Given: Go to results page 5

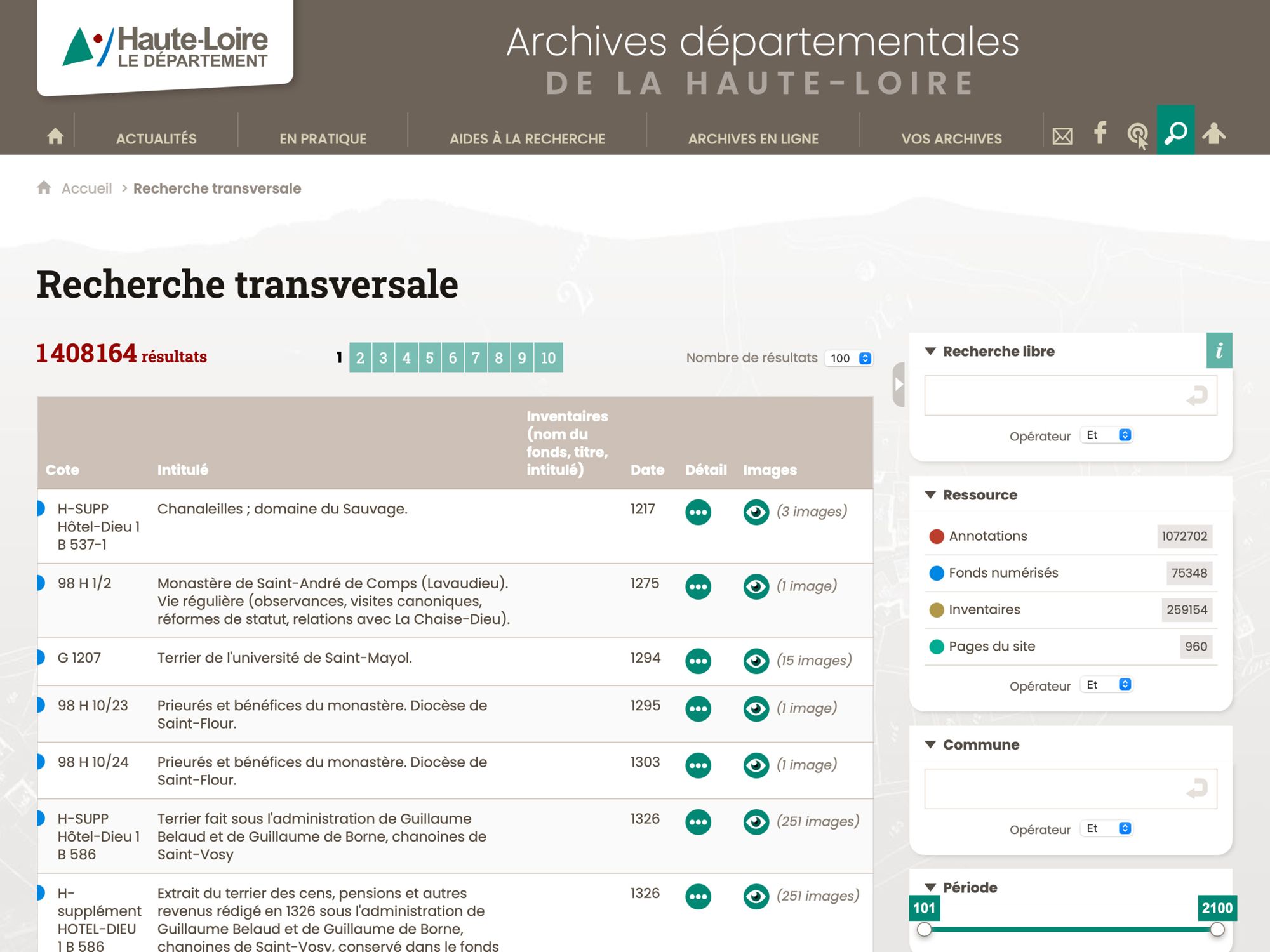Looking at the screenshot, I should 429,358.
